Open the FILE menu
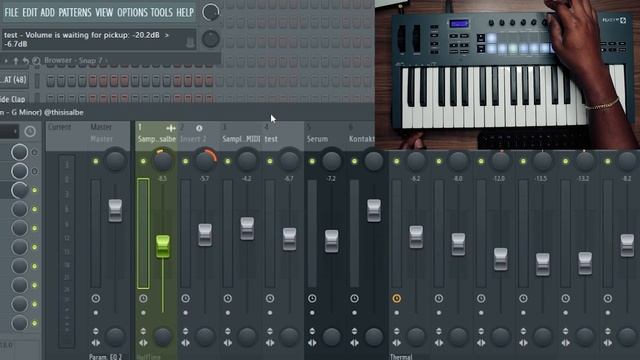 11,13
